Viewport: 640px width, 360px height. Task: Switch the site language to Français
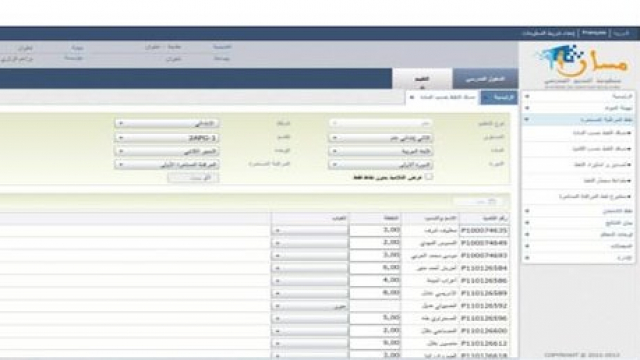click(594, 33)
